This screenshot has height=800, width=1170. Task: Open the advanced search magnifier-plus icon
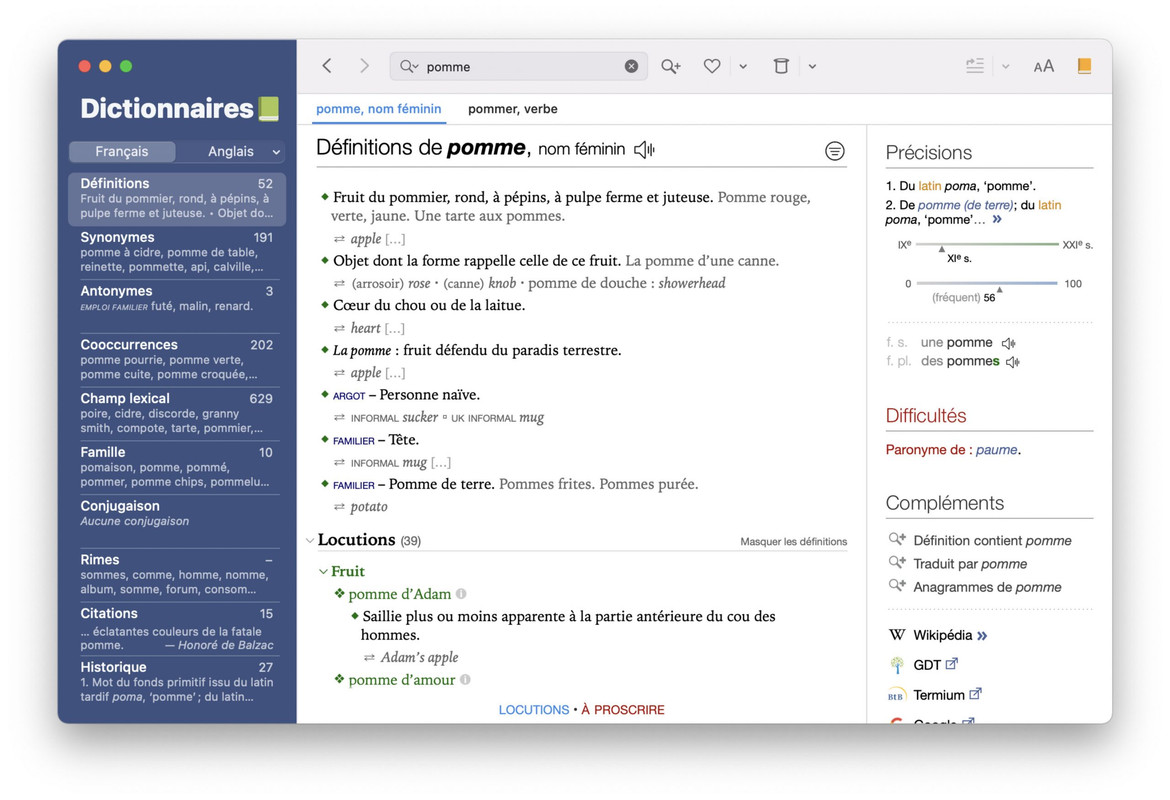(671, 66)
